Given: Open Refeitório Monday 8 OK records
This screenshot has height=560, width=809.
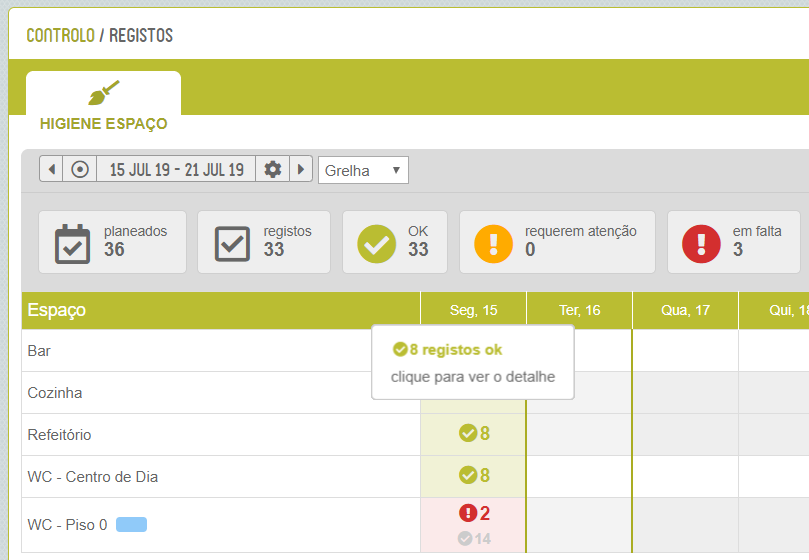Looking at the screenshot, I should [x=474, y=433].
